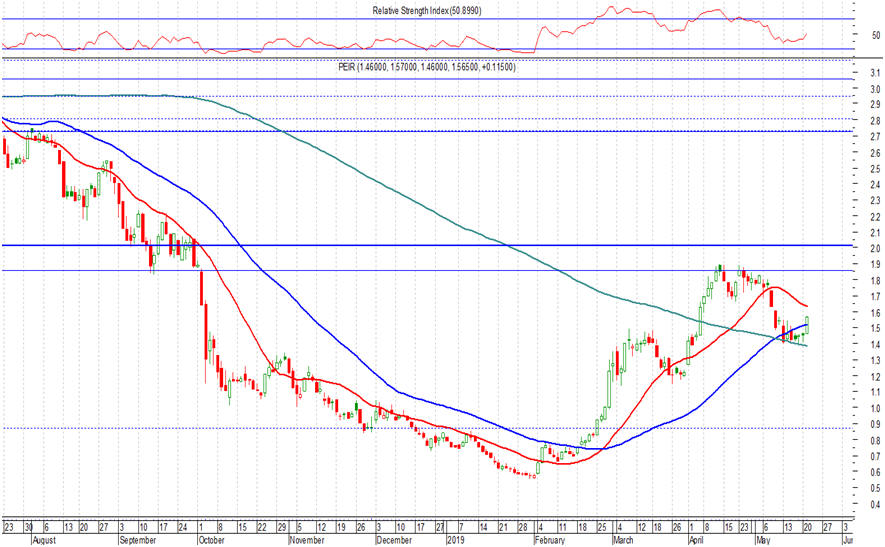Image resolution: width=885 pixels, height=547 pixels.
Task: Select the large red candle in early October
Action: point(202,290)
